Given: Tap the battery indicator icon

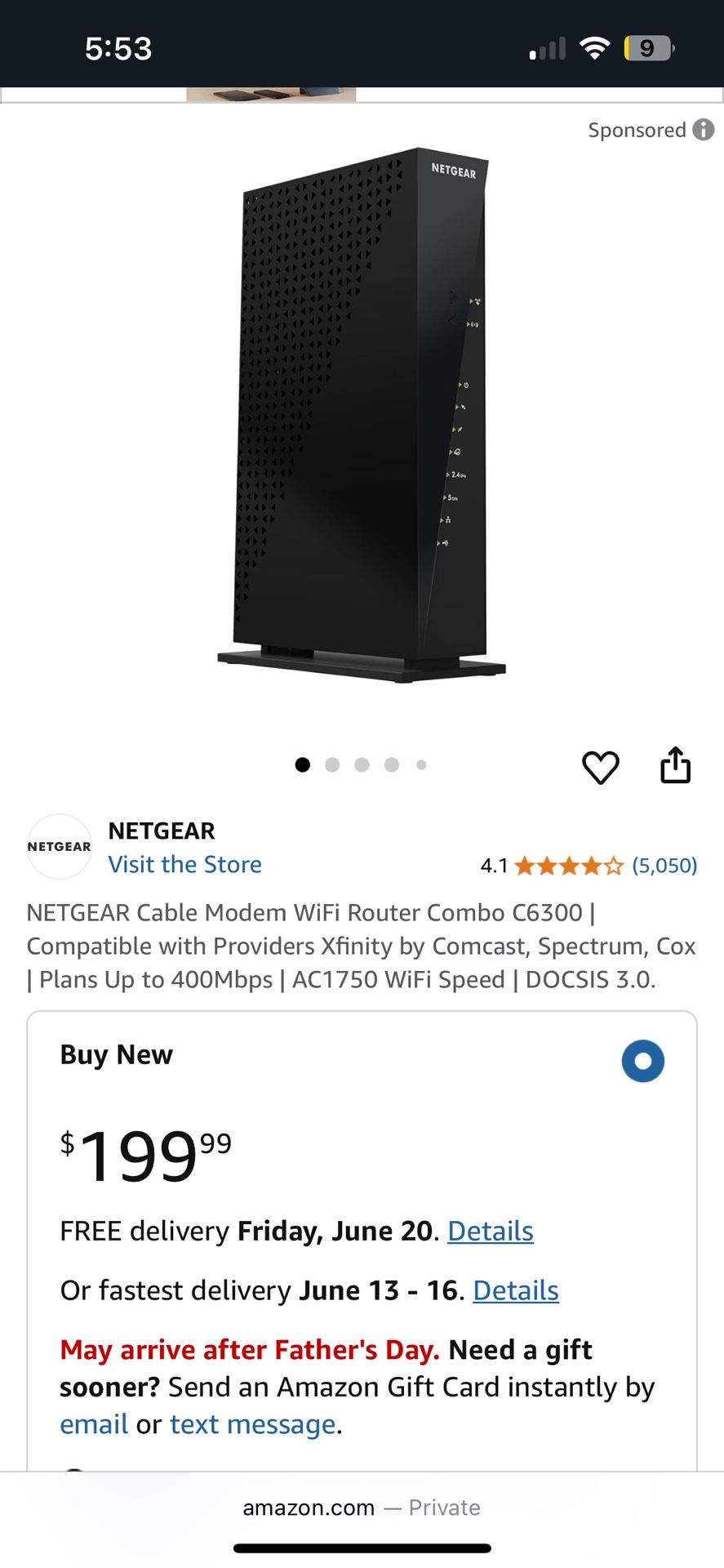Looking at the screenshot, I should point(648,48).
